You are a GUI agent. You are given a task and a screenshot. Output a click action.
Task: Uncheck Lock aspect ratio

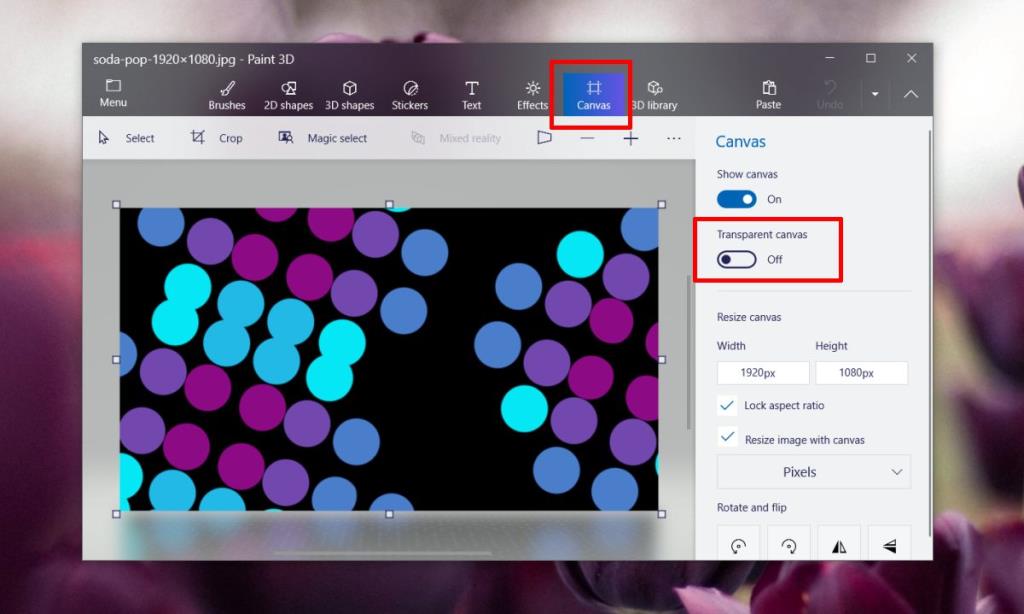[729, 405]
